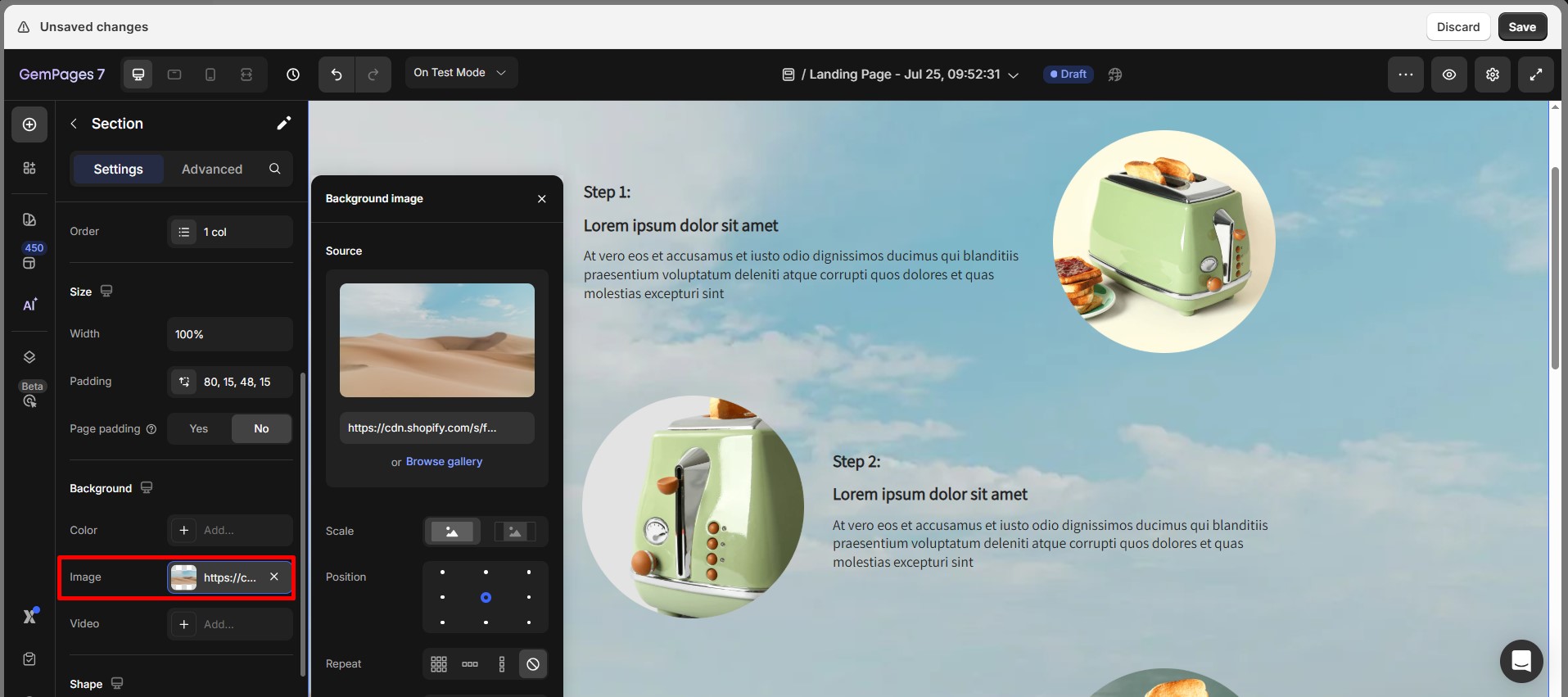
Task: Open the add elements plus panel
Action: click(x=29, y=124)
